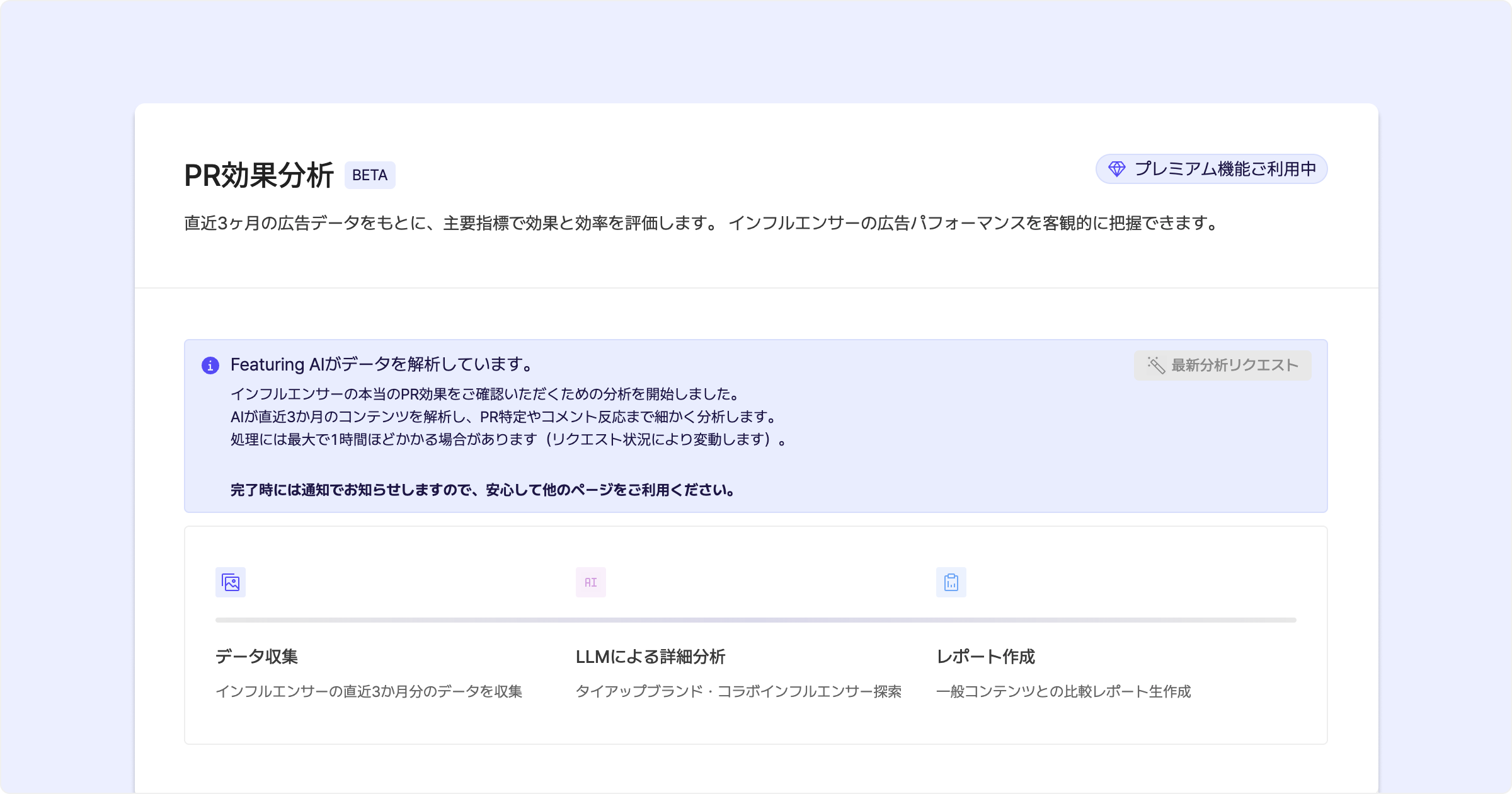Image resolution: width=1512 pixels, height=794 pixels.
Task: Click the report clipboard chart icon
Action: point(951,582)
